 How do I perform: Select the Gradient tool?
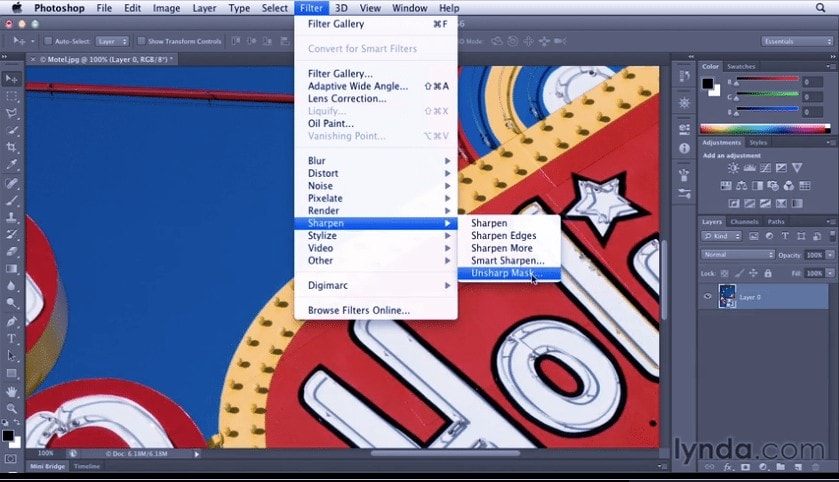tap(11, 269)
